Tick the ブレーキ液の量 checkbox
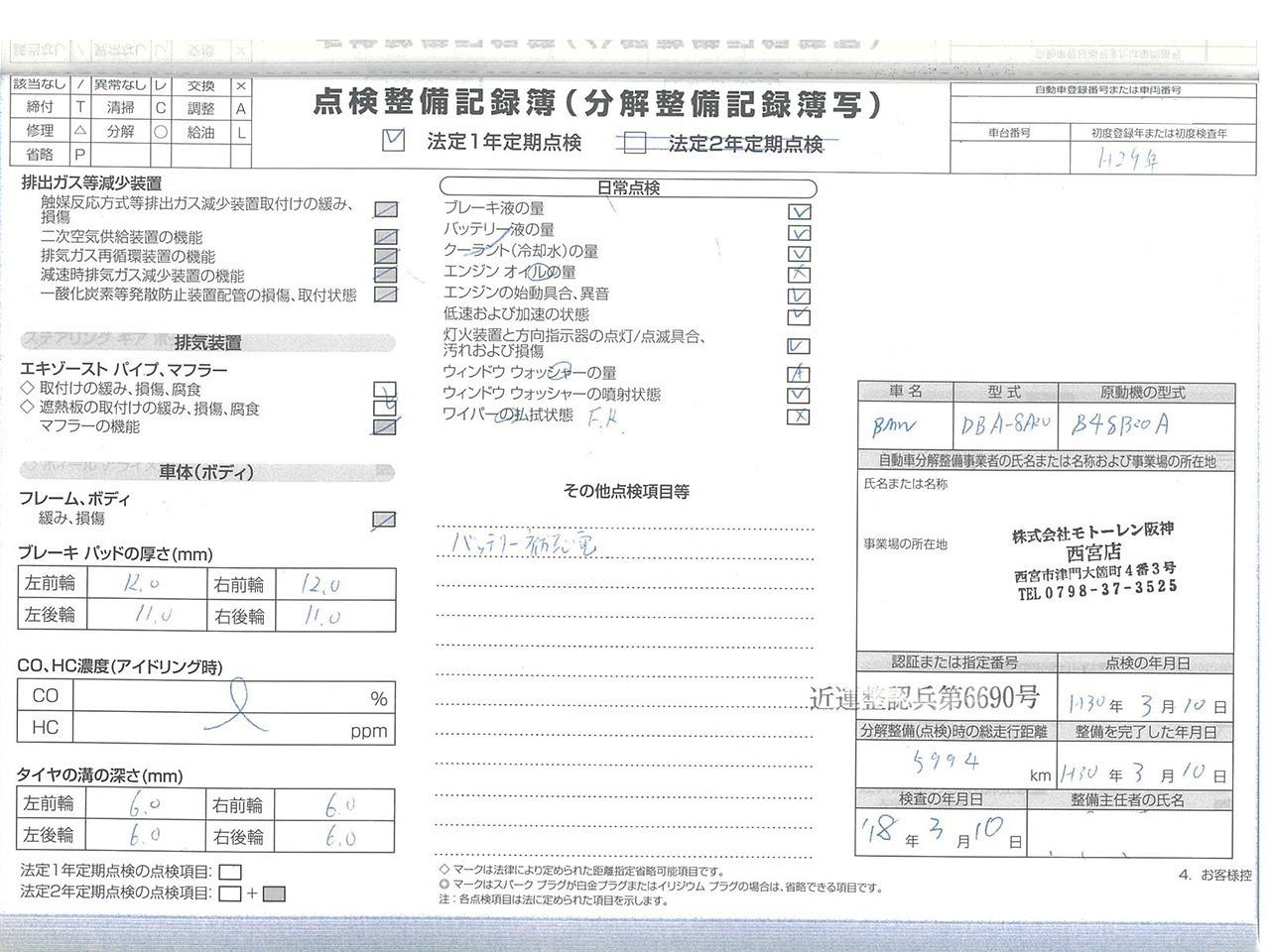The width and height of the screenshot is (1270, 952). point(799,211)
